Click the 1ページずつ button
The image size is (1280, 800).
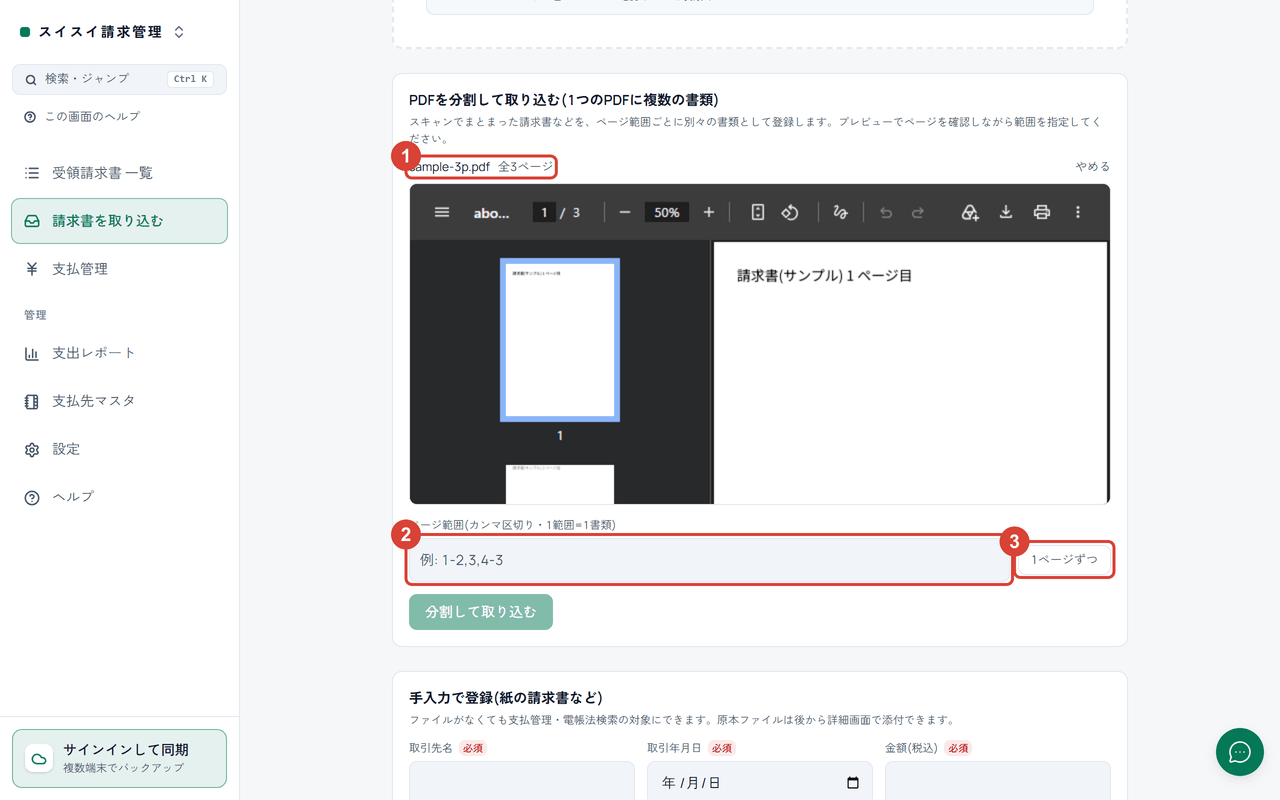pyautogui.click(x=1065, y=560)
